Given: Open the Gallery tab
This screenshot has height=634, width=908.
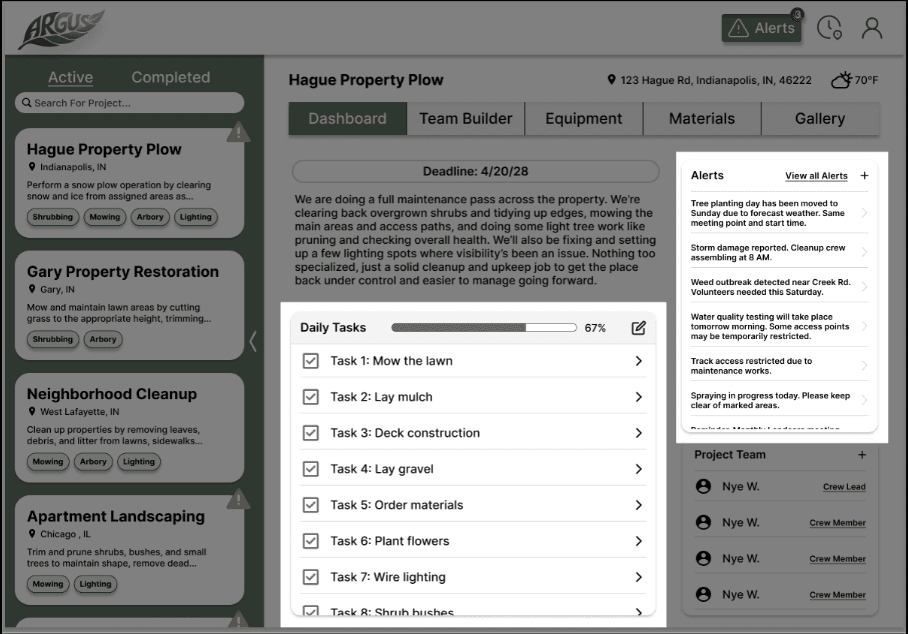Looking at the screenshot, I should 820,119.
